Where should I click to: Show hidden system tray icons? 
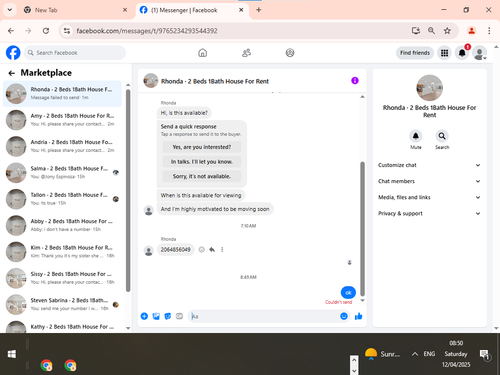pyautogui.click(x=415, y=354)
